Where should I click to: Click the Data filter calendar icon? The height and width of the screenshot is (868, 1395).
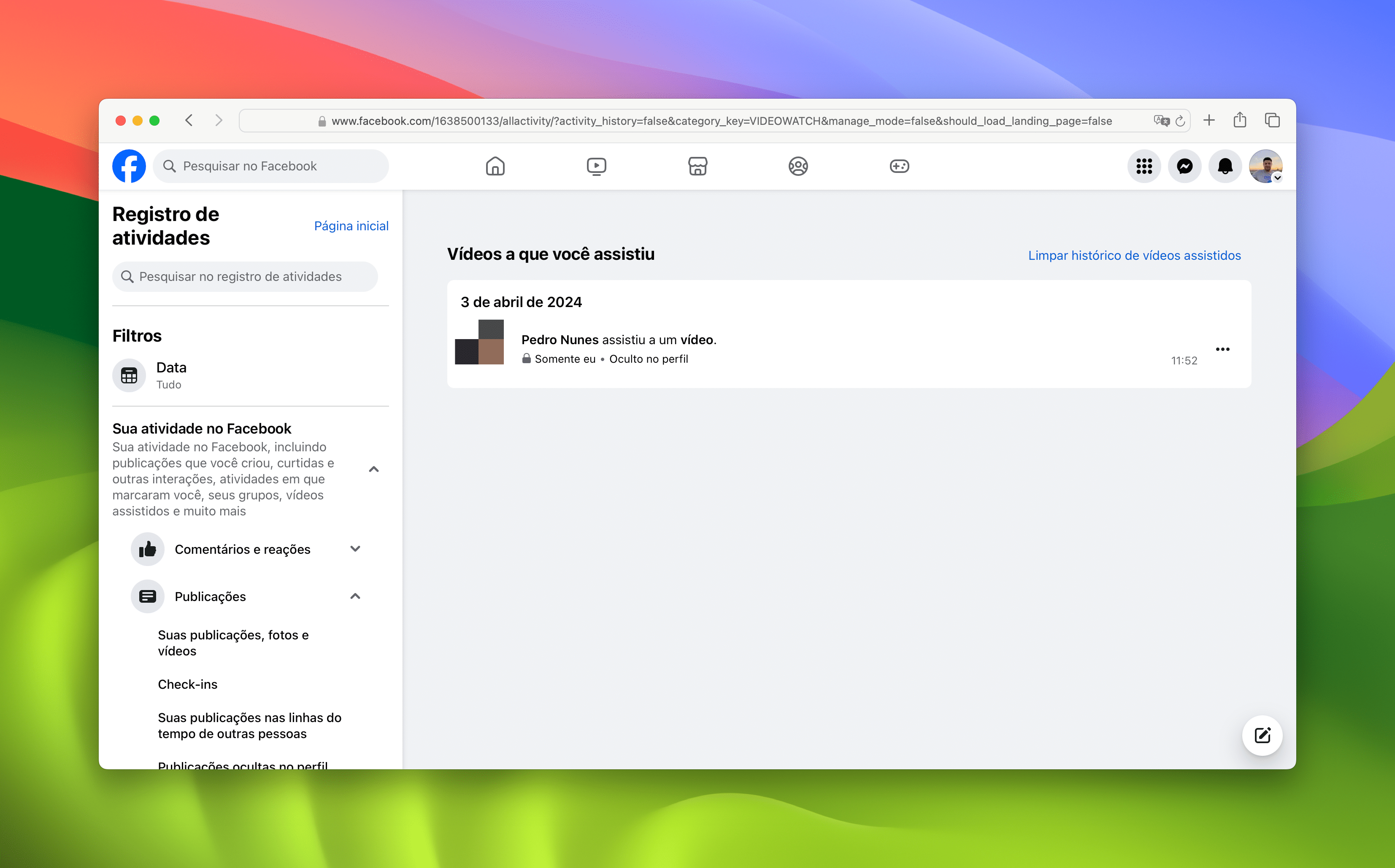coord(129,375)
